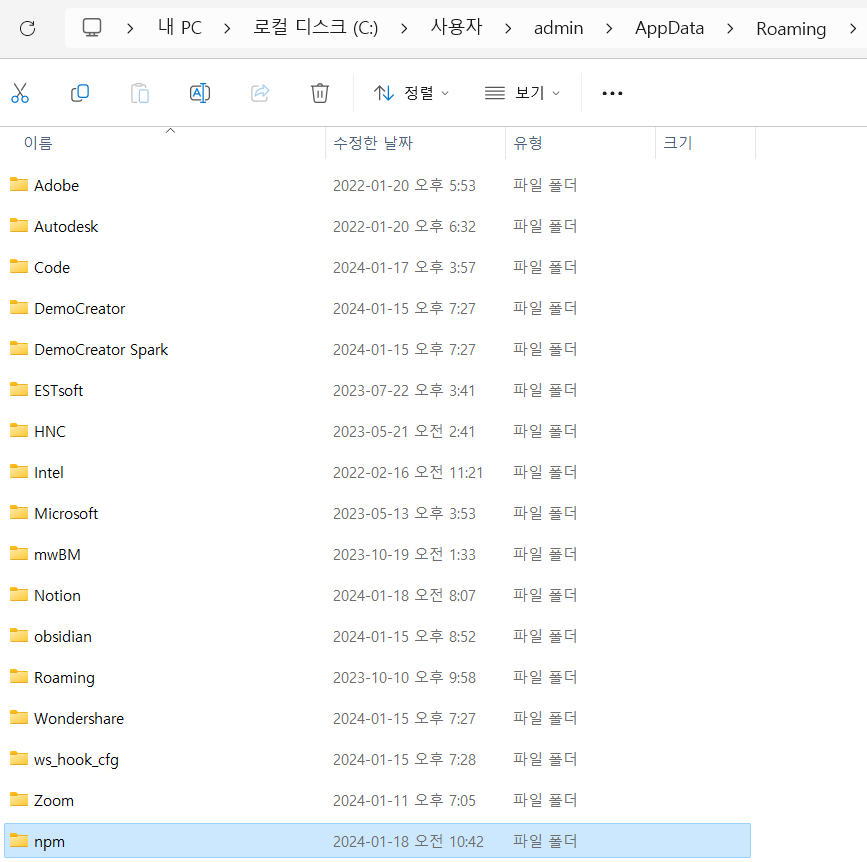Go to admin breadcrumb
This screenshot has width=867, height=862.
coord(558,28)
